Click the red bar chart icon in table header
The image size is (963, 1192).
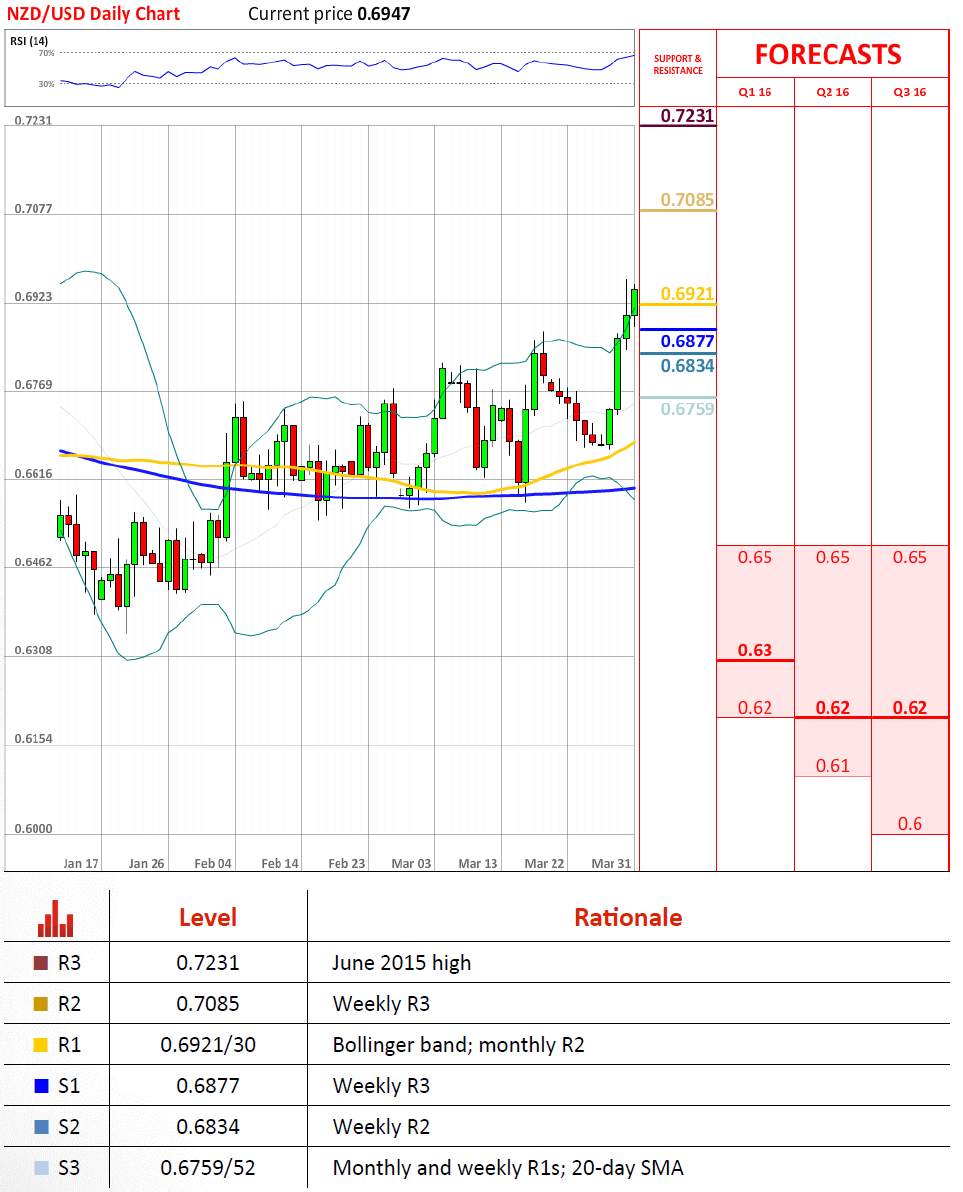tap(55, 918)
